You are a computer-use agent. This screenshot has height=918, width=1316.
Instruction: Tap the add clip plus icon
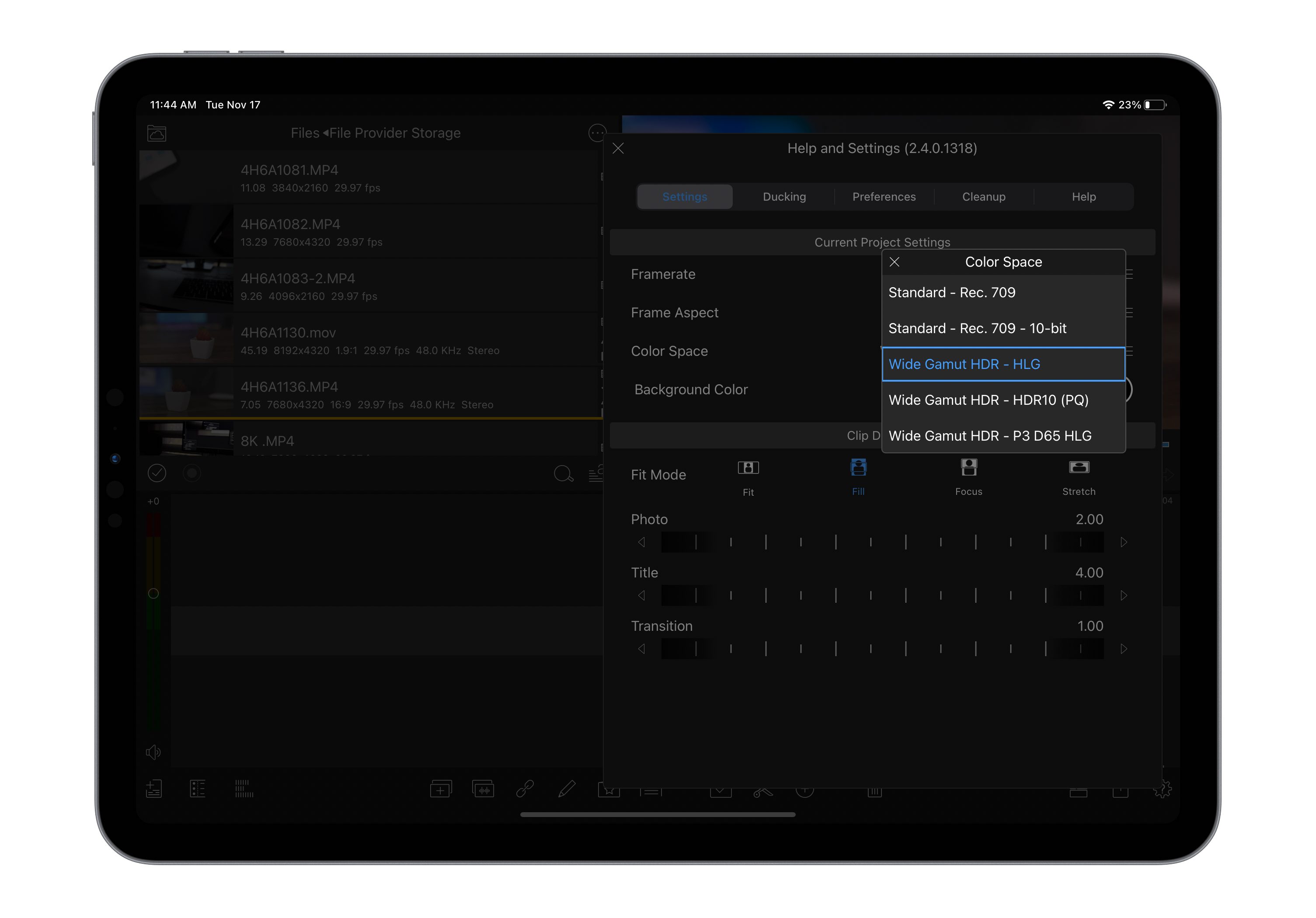coord(441,789)
